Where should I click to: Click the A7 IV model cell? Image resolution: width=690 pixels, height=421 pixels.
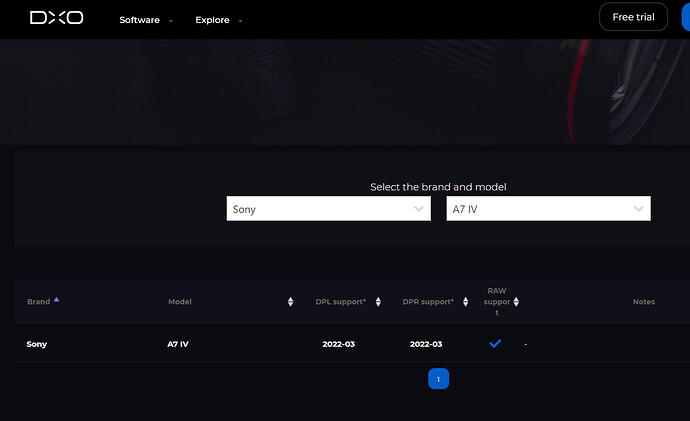click(x=178, y=344)
